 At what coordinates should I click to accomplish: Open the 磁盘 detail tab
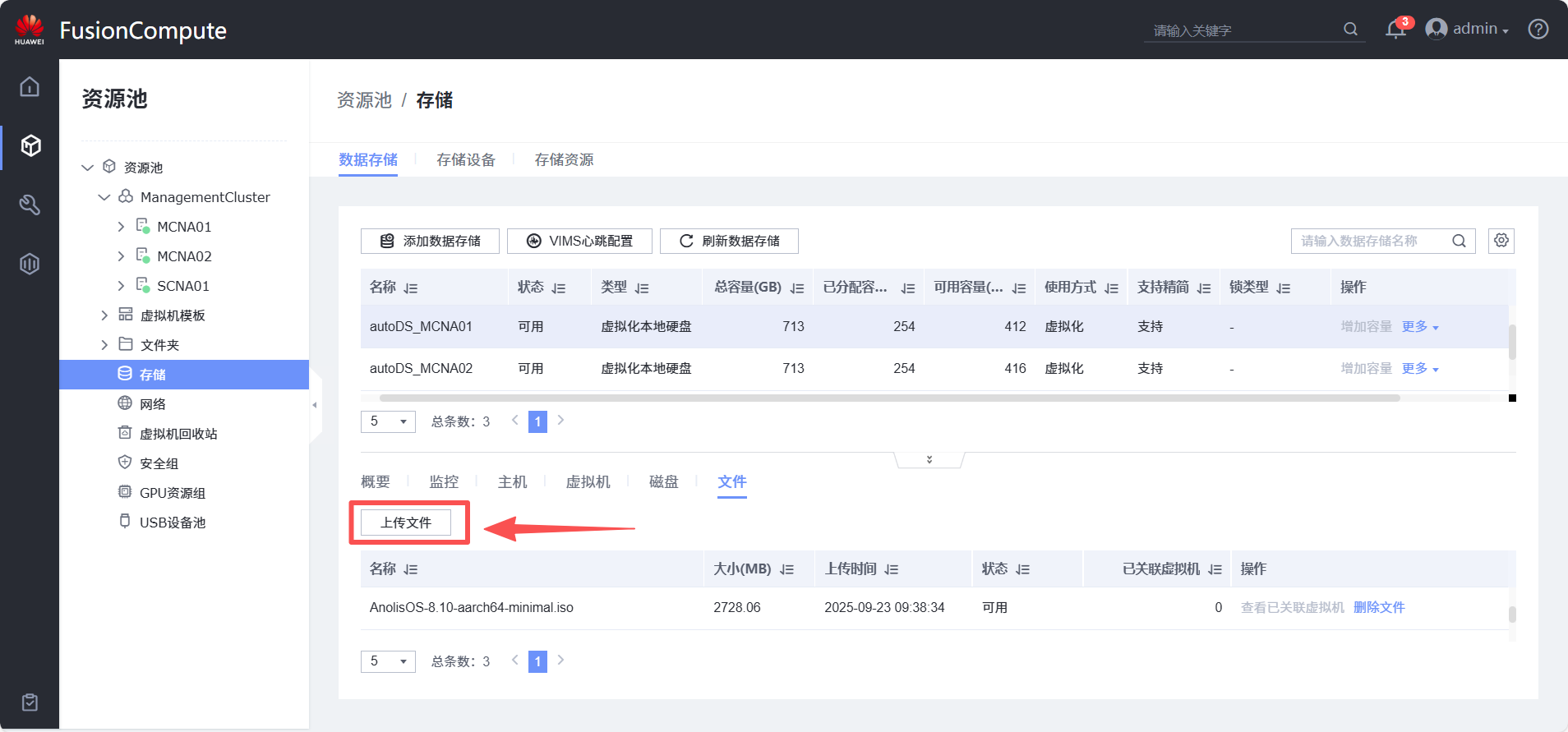(664, 481)
